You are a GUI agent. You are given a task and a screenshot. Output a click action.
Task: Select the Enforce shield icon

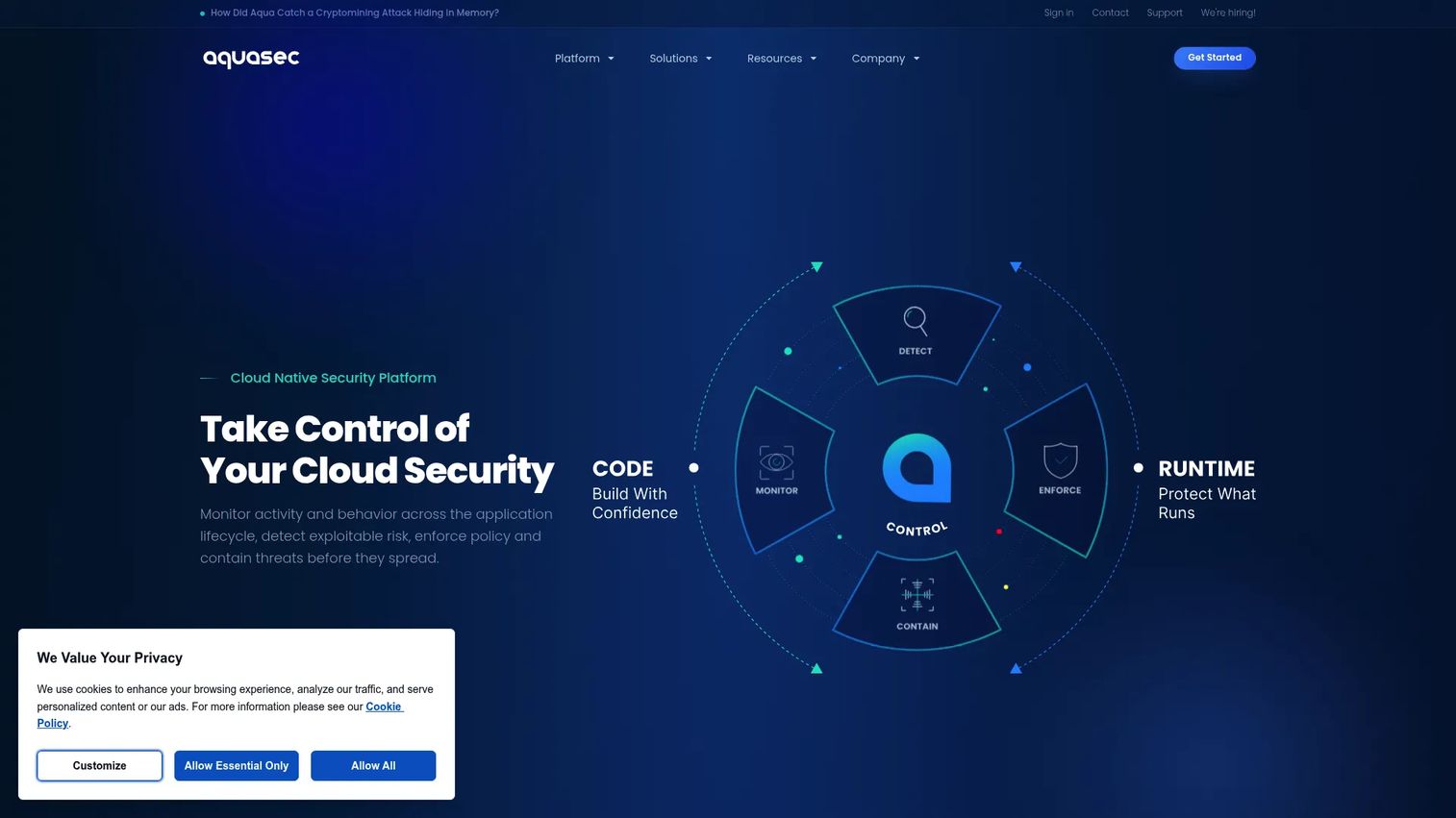(1060, 460)
